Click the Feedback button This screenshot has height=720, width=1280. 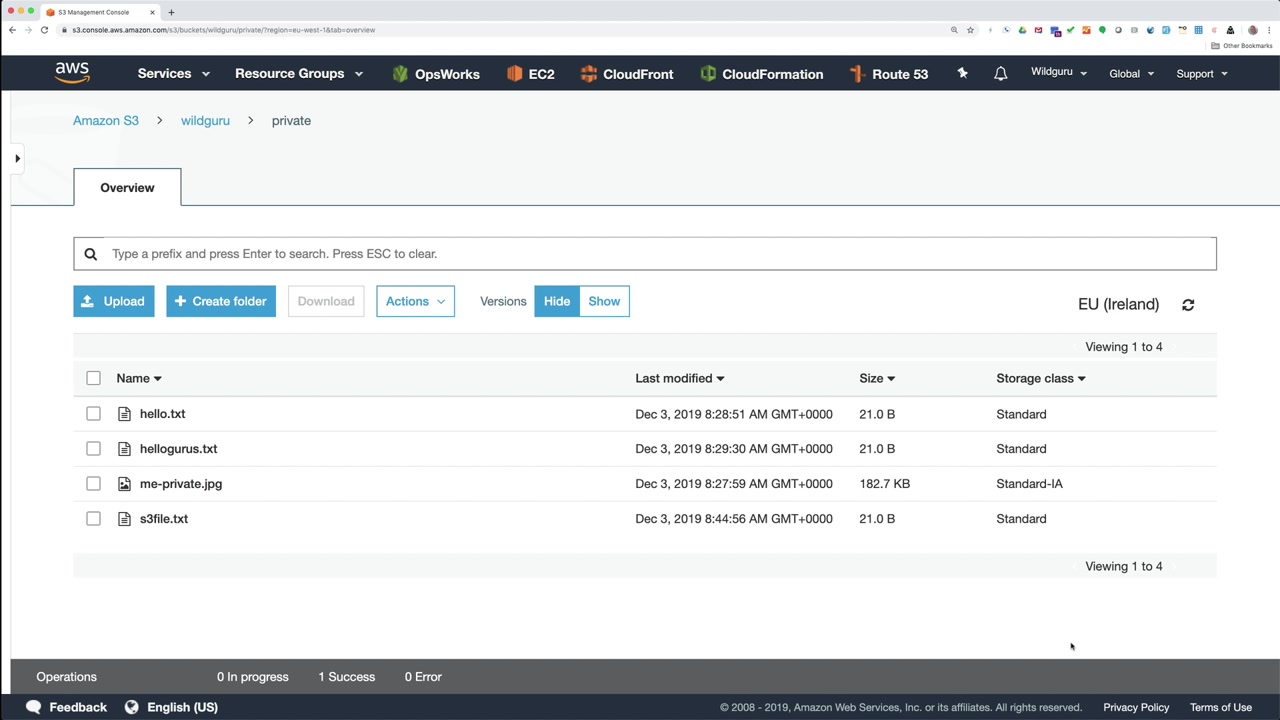[x=66, y=707]
